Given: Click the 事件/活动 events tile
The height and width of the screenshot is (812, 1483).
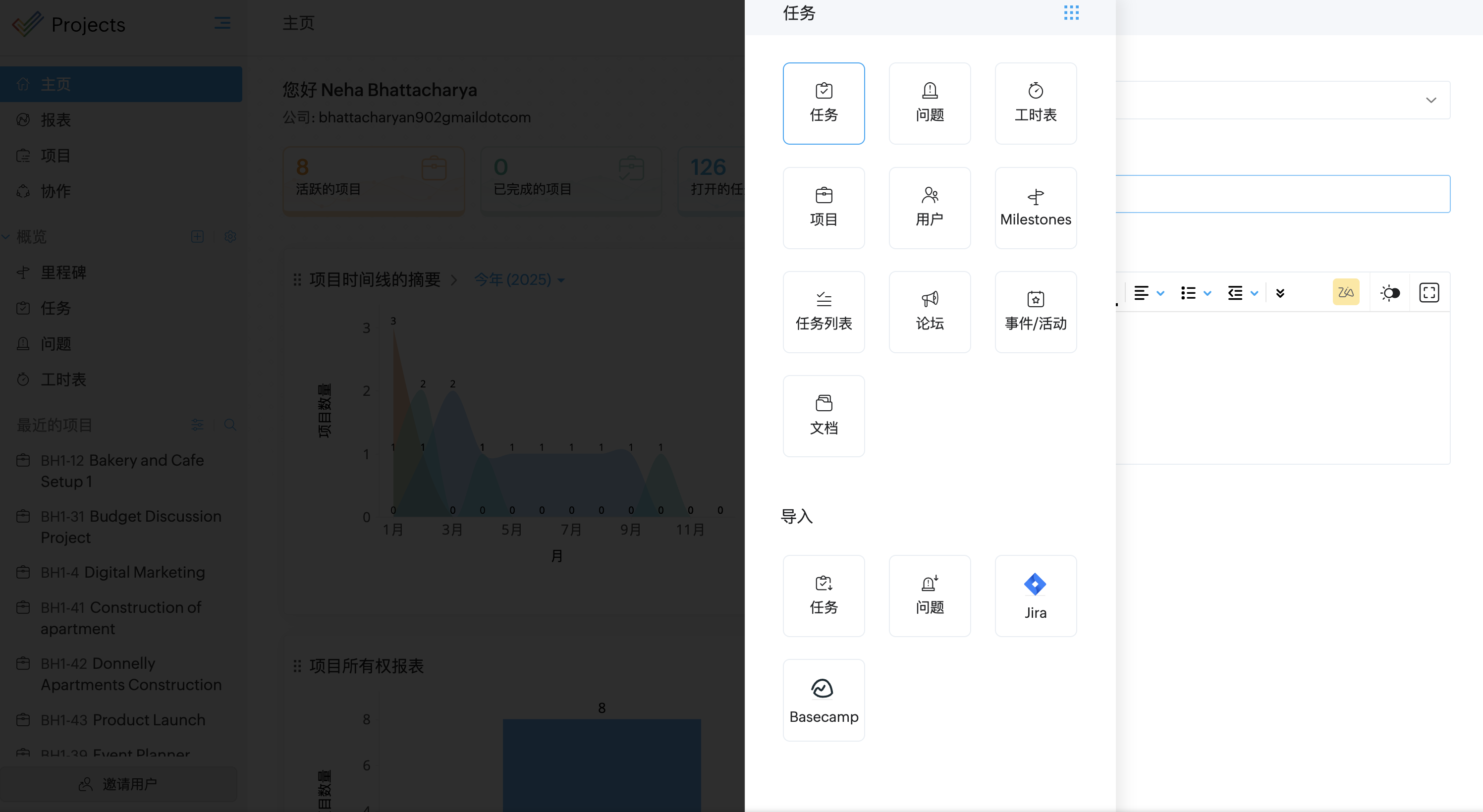Looking at the screenshot, I should coord(1035,312).
